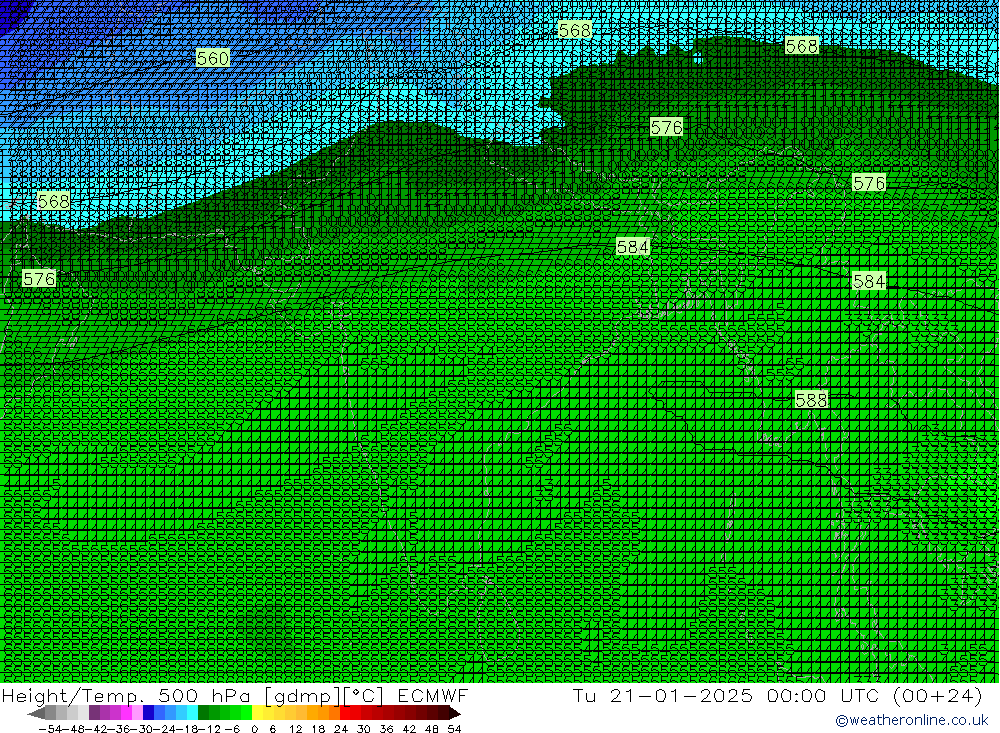
Task: Pick the magenta swatch in the legend
Action: [126, 713]
